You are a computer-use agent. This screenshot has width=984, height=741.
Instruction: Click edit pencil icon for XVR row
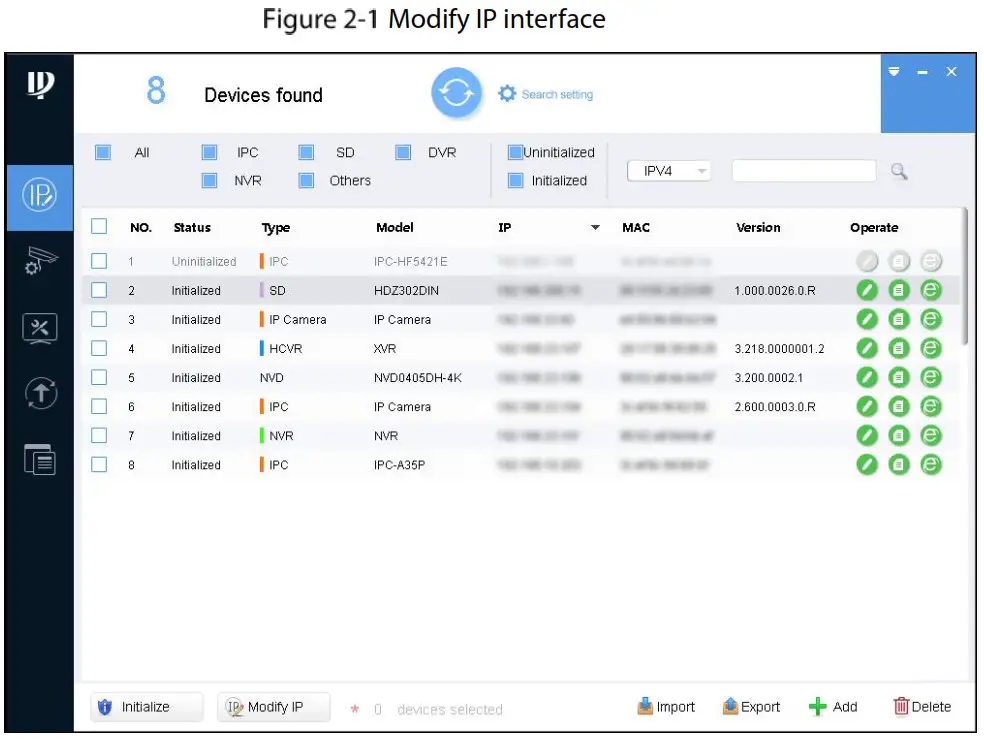click(x=867, y=348)
